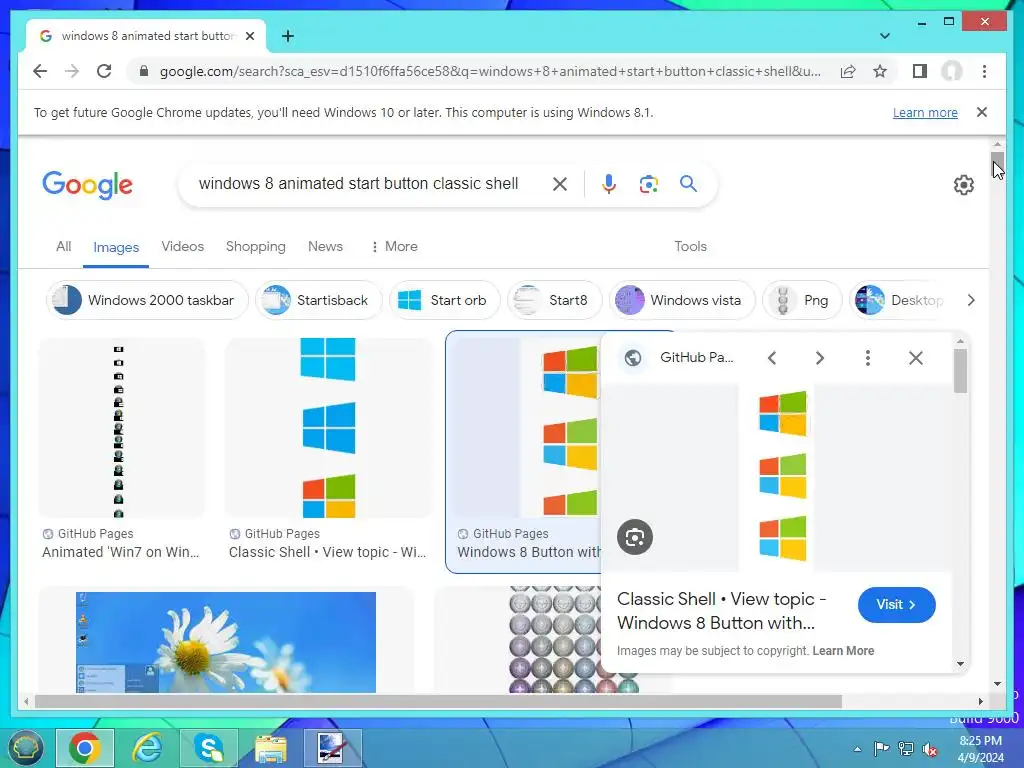Bookmark this page with the star icon

[880, 71]
